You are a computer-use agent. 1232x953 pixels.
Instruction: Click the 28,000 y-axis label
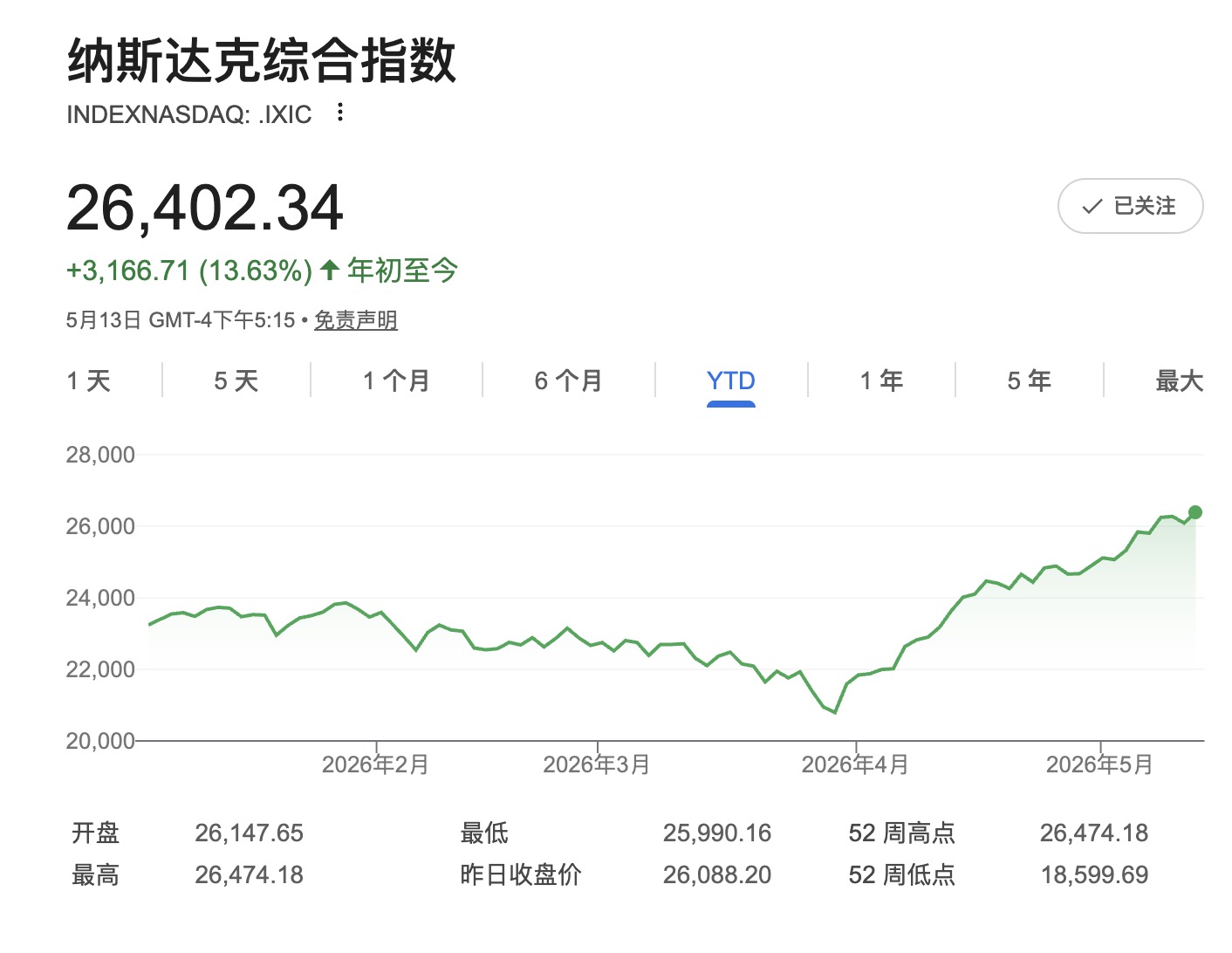point(100,455)
